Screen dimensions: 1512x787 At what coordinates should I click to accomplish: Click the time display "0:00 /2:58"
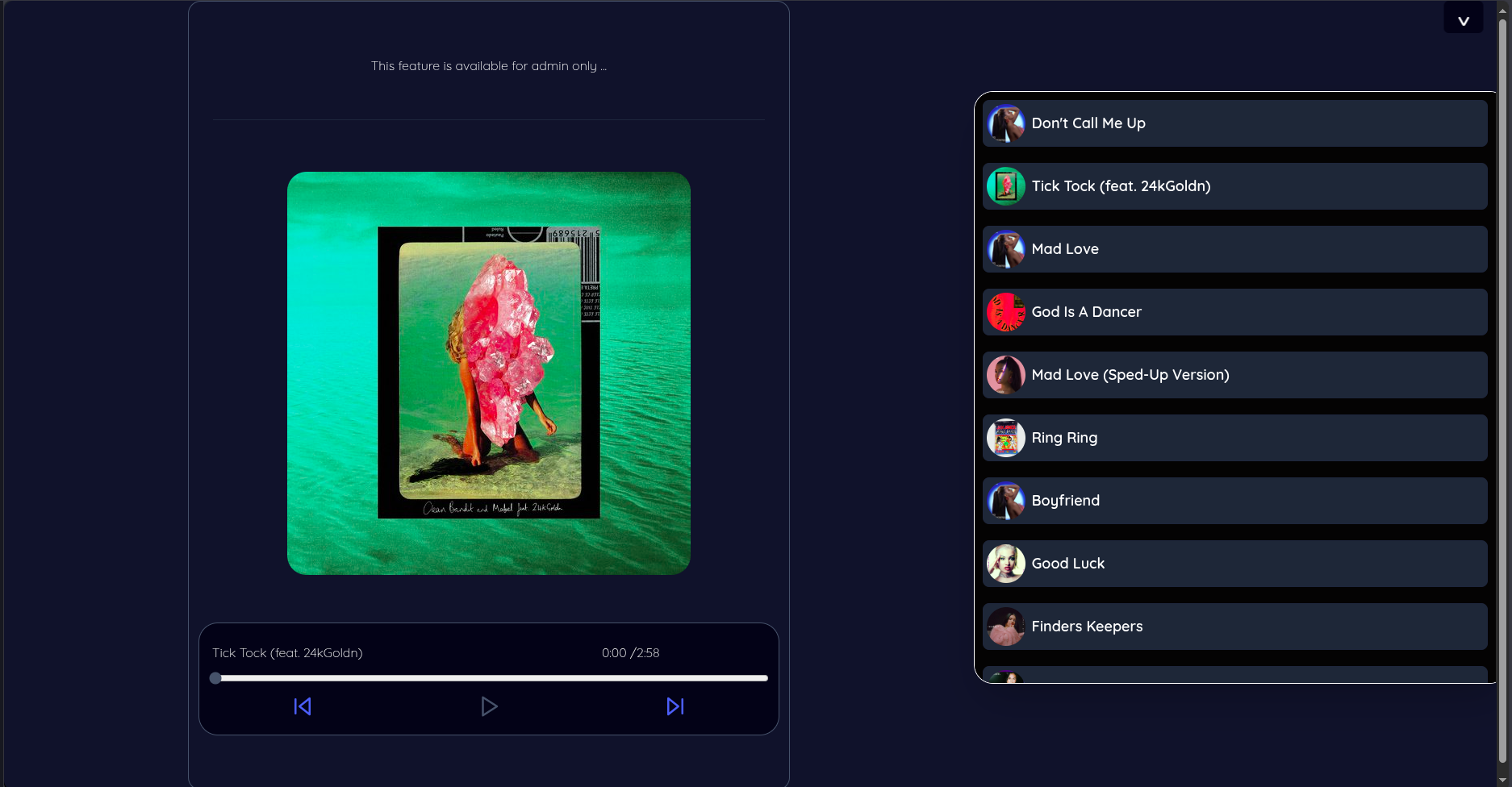[630, 653]
